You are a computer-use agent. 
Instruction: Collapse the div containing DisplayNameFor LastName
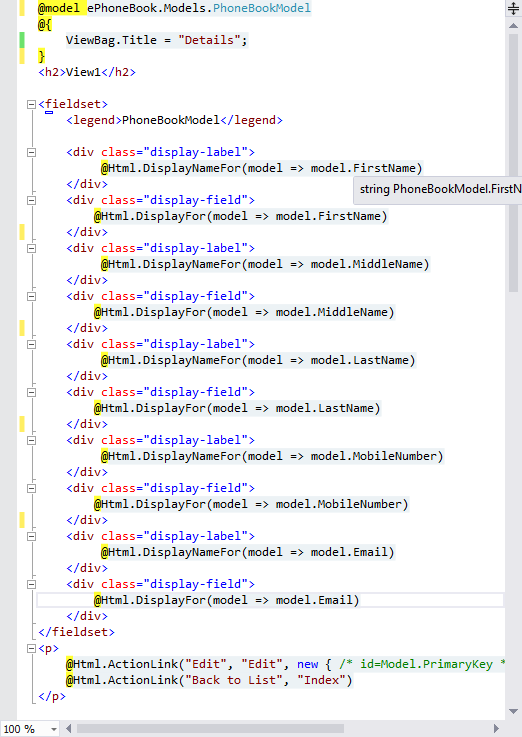pyautogui.click(x=31, y=344)
